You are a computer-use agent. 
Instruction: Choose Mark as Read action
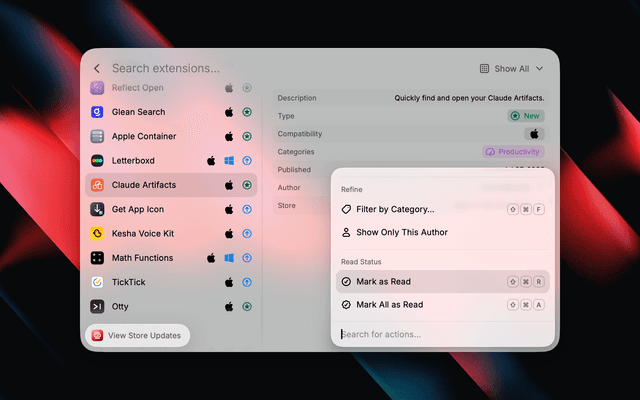[442, 282]
